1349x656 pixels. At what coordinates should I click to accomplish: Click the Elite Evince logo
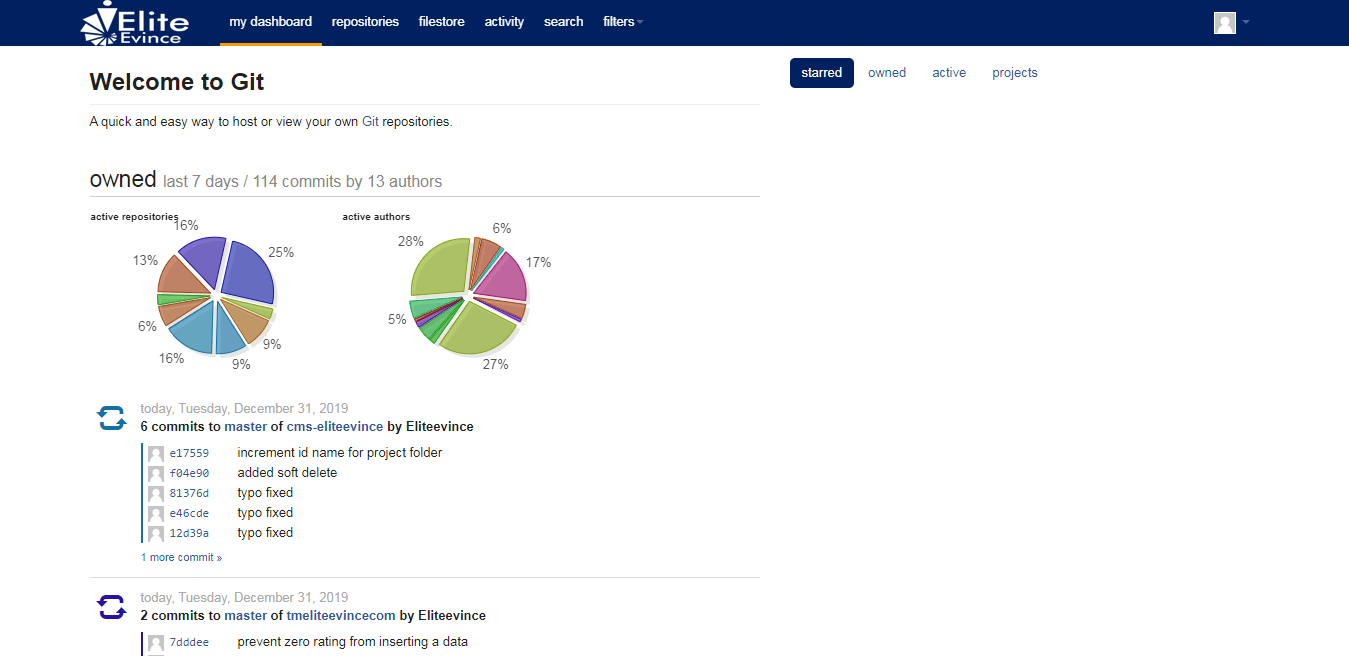[134, 23]
